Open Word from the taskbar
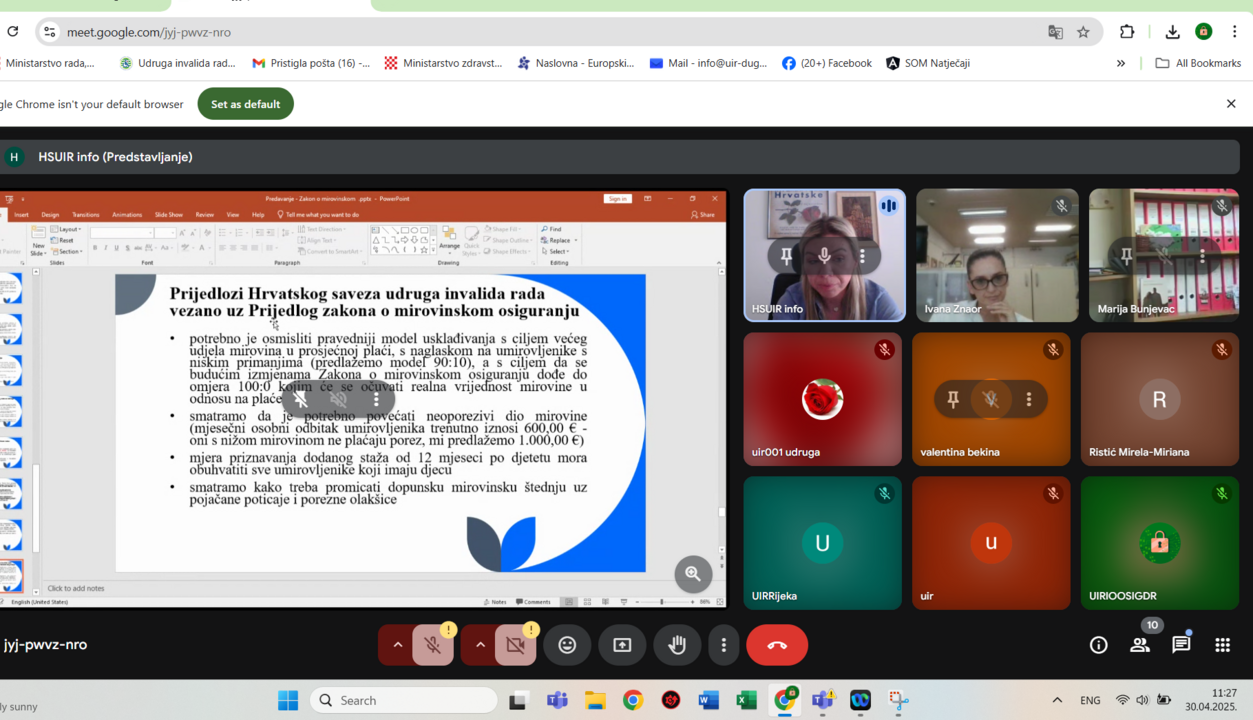 point(709,701)
